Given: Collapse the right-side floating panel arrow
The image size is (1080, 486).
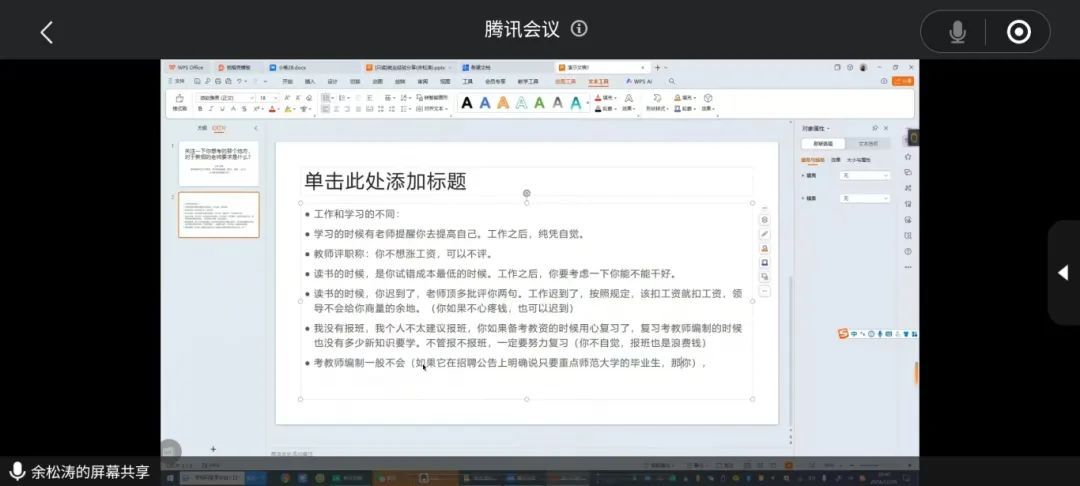Looking at the screenshot, I should [x=1063, y=273].
